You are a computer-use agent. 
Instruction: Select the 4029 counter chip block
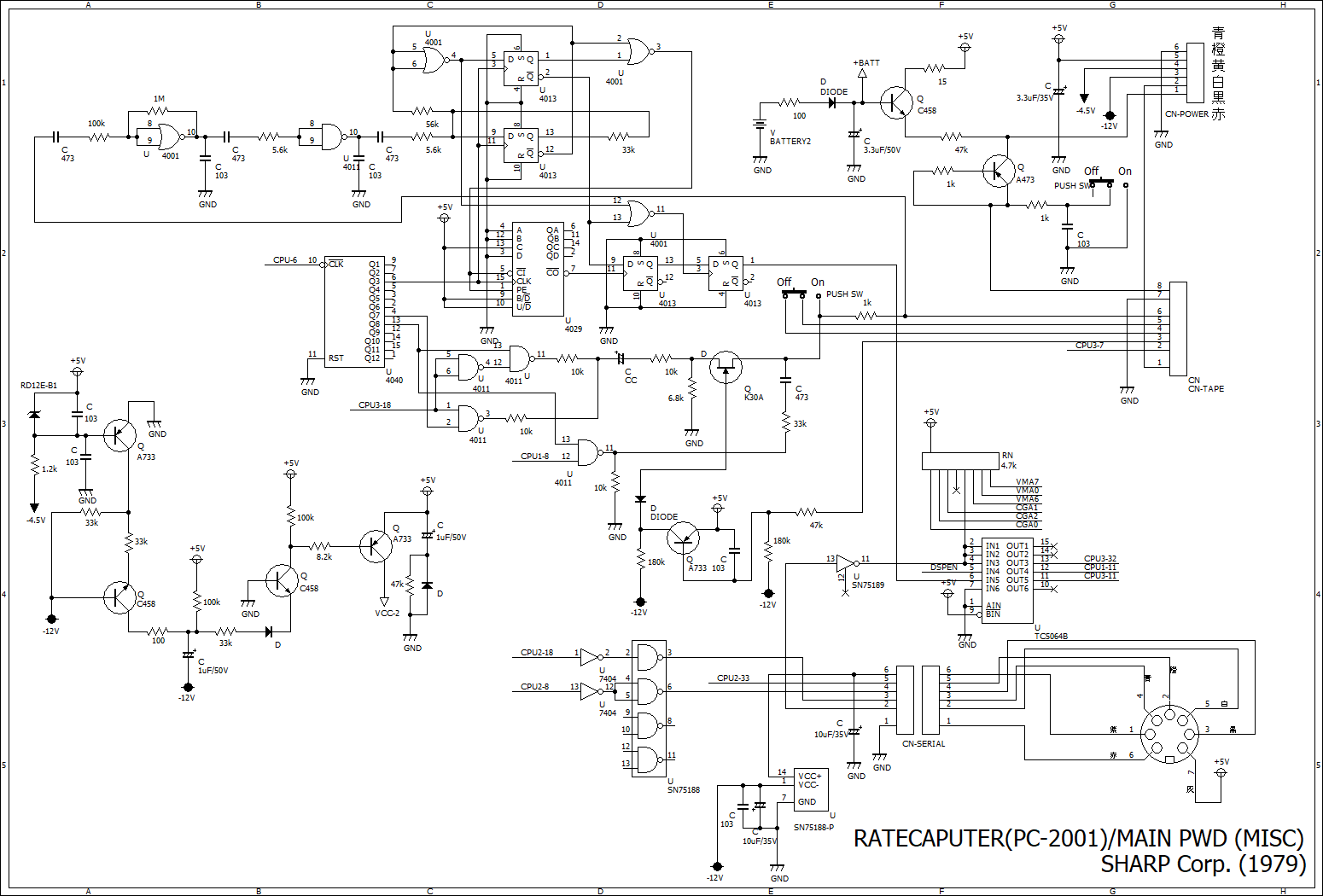click(538, 269)
